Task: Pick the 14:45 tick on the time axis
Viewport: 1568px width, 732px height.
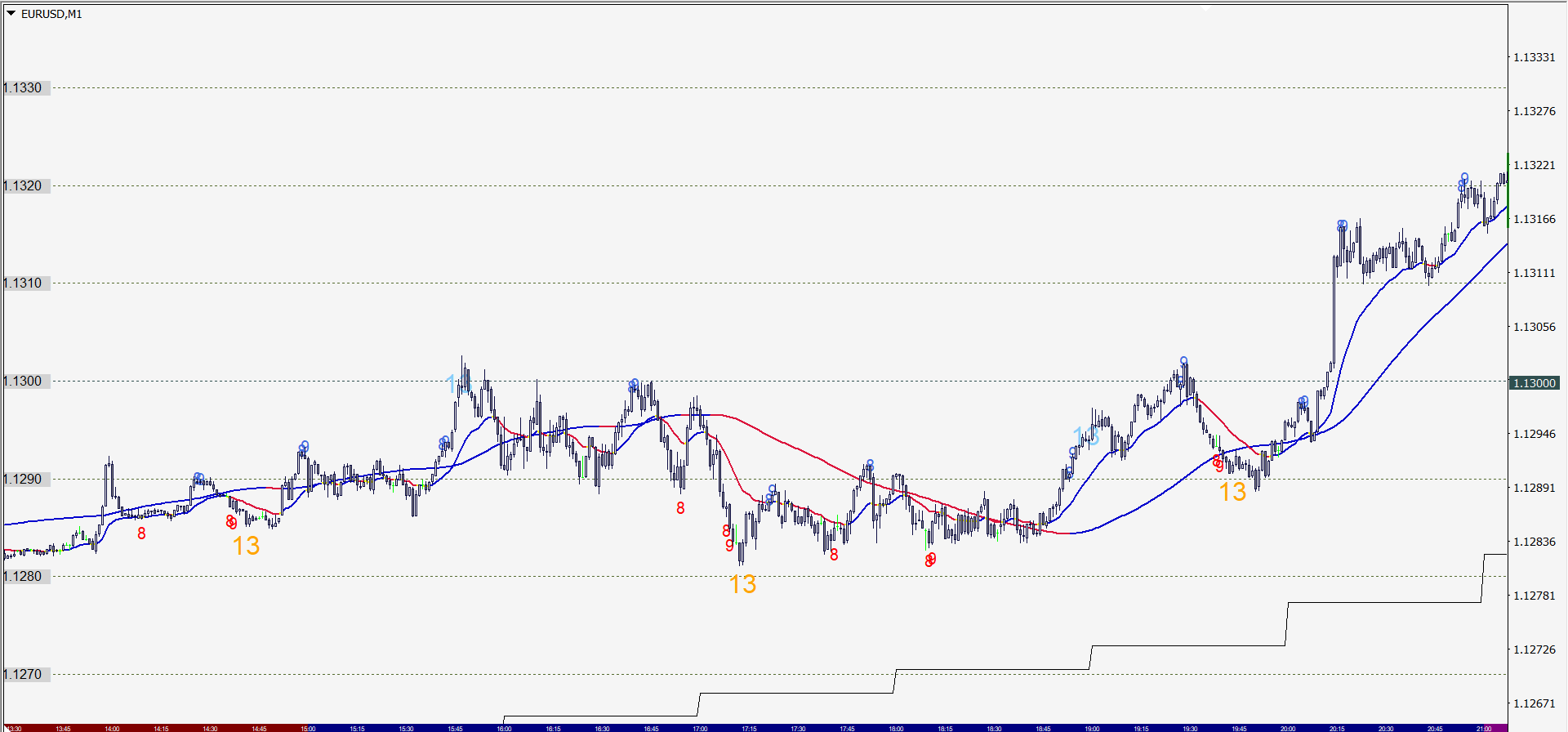Action: tap(259, 728)
